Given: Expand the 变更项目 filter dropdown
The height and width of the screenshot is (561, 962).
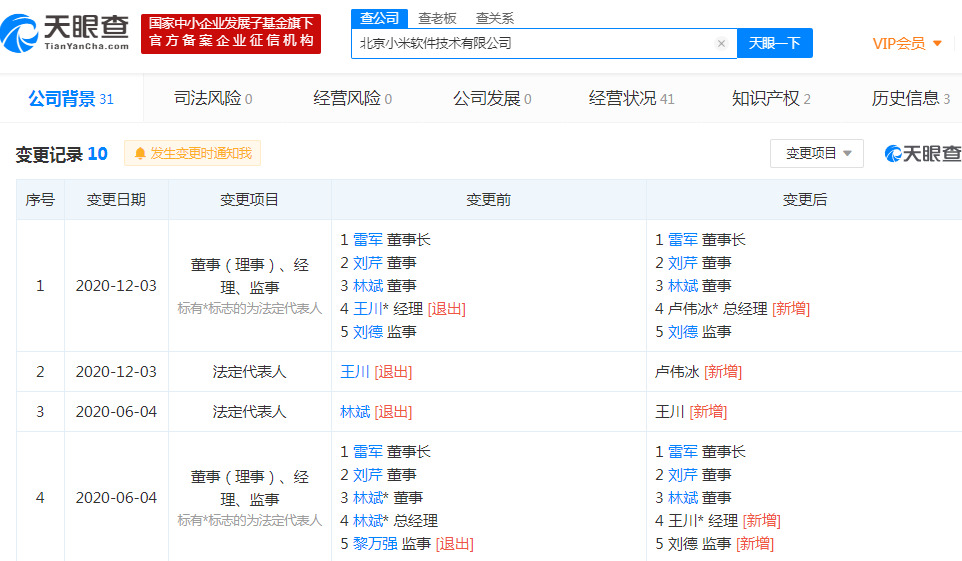Looking at the screenshot, I should tap(817, 153).
